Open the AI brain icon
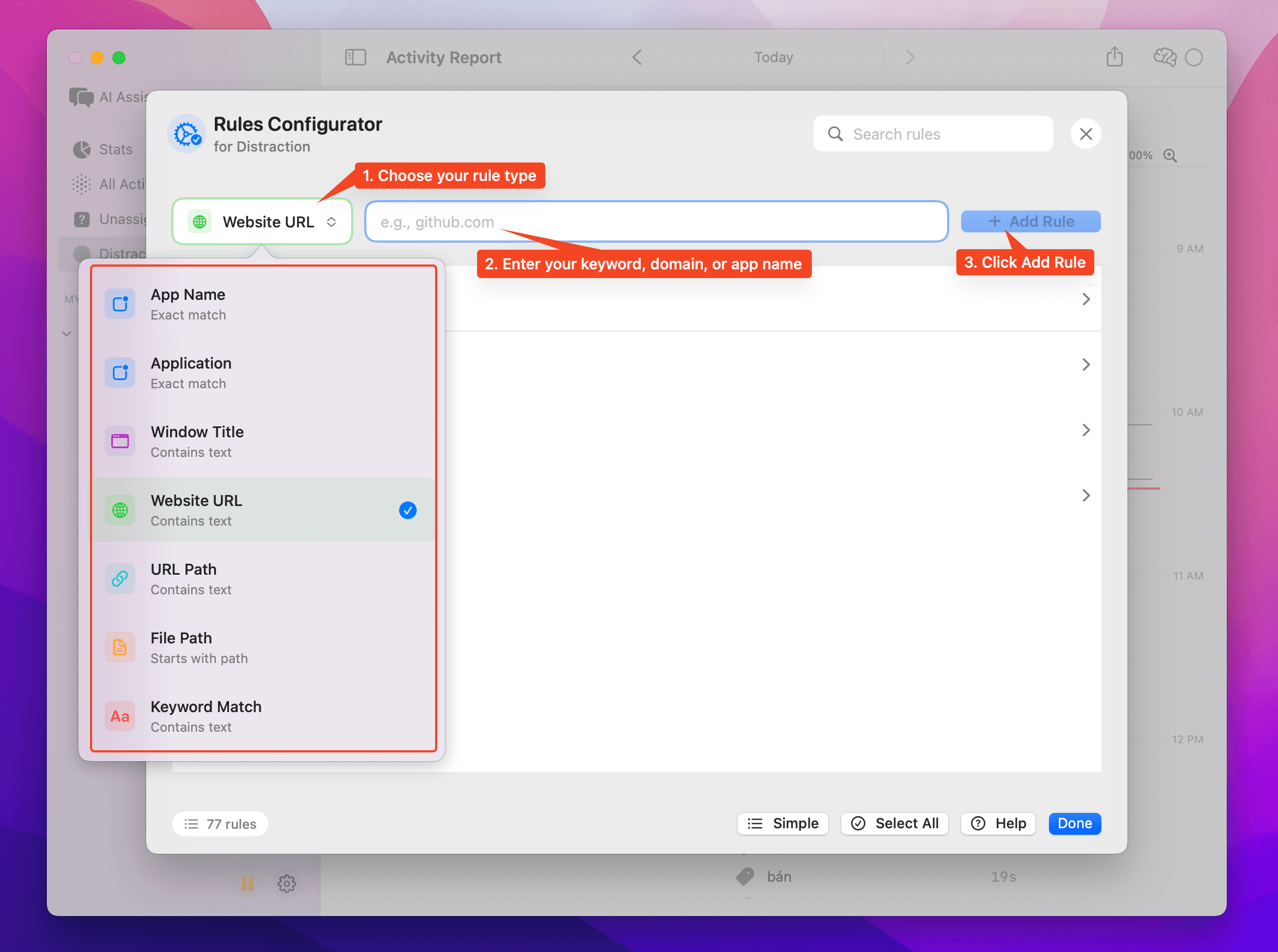 pyautogui.click(x=1165, y=57)
